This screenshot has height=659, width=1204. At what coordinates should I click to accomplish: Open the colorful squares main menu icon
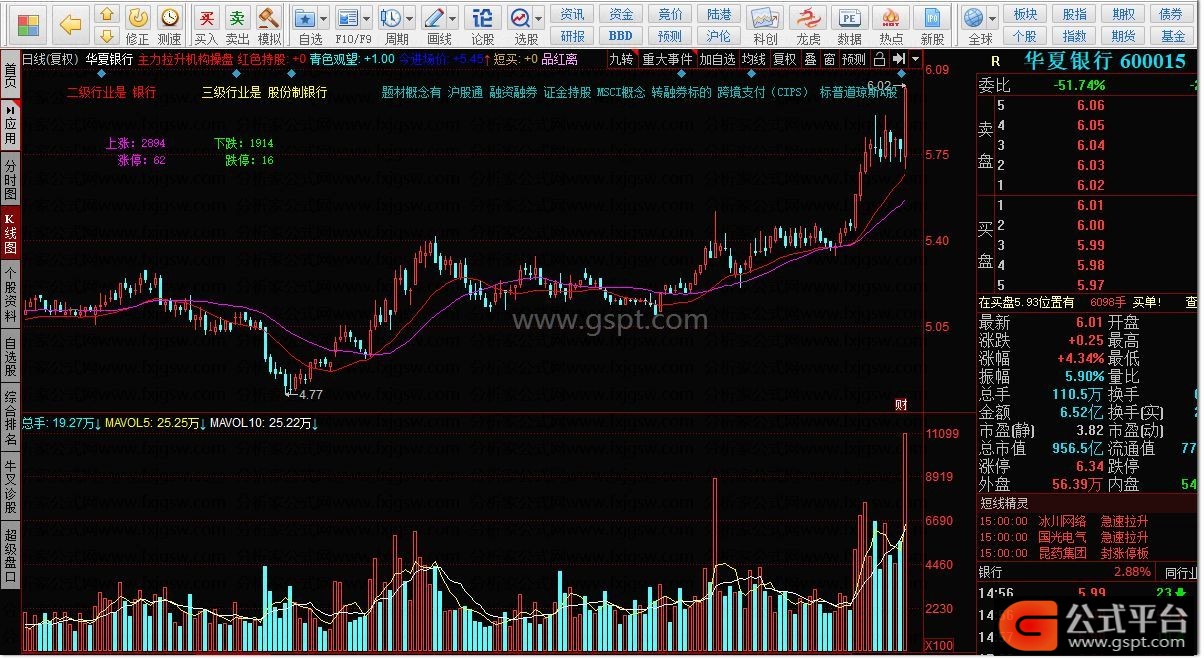click(x=28, y=23)
